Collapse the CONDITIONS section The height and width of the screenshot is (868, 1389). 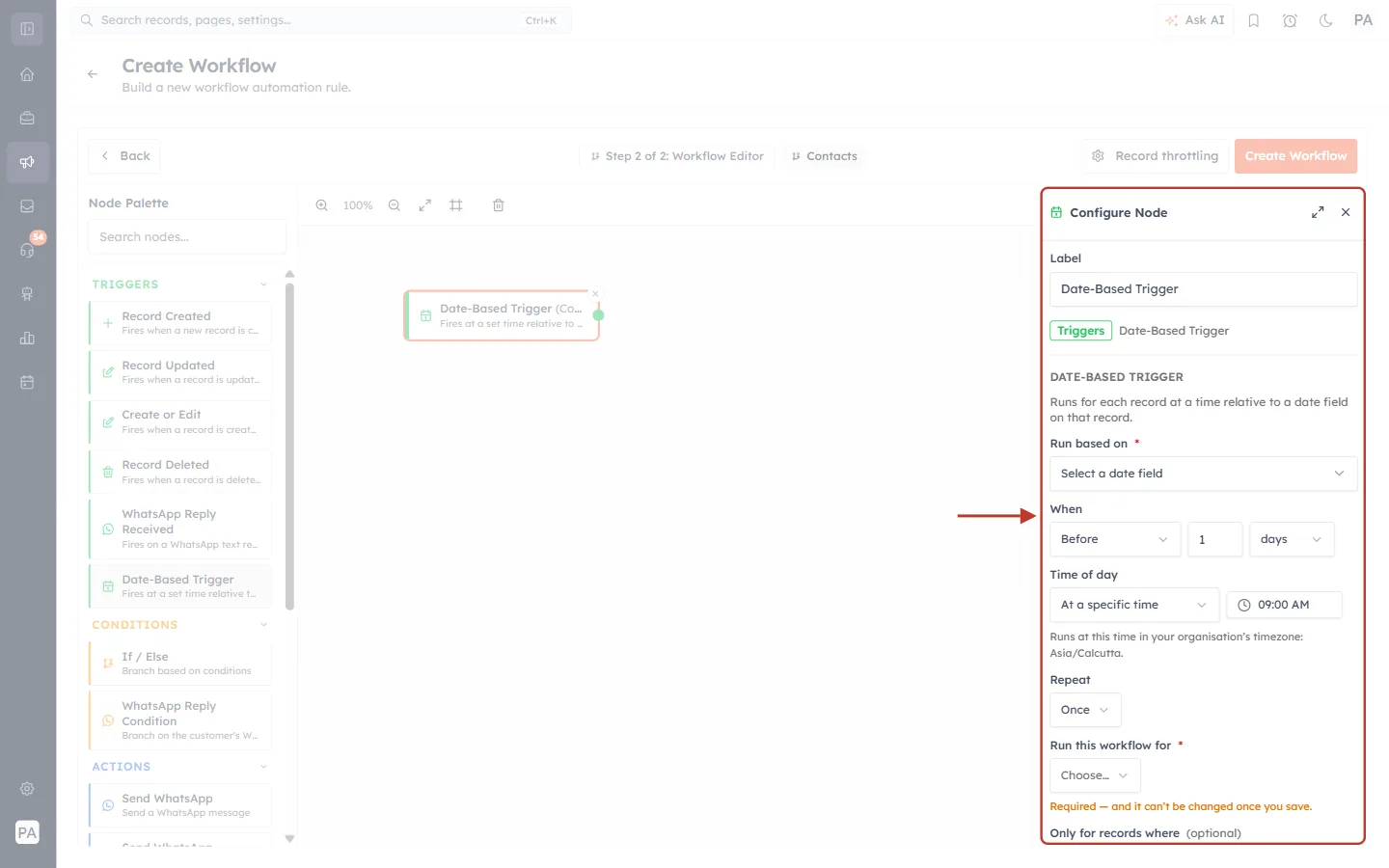tap(263, 625)
